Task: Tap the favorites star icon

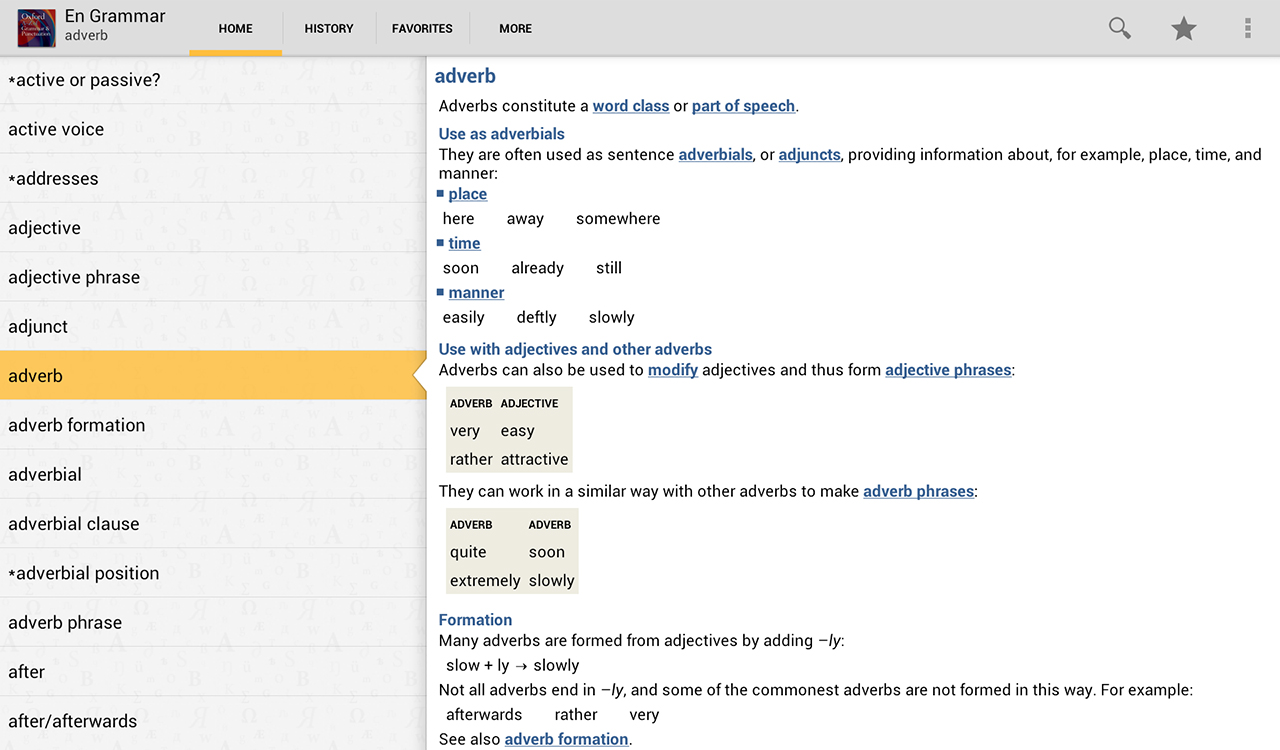Action: click(1184, 28)
